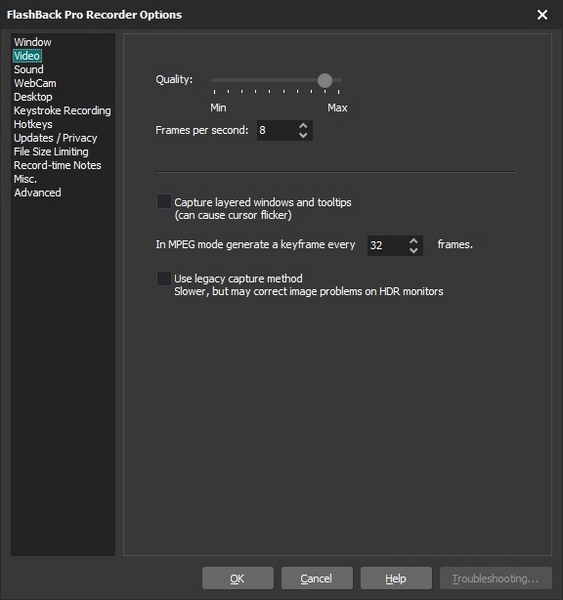Decrease keyframe interval with down arrow
Image resolution: width=563 pixels, height=600 pixels.
[x=413, y=251]
